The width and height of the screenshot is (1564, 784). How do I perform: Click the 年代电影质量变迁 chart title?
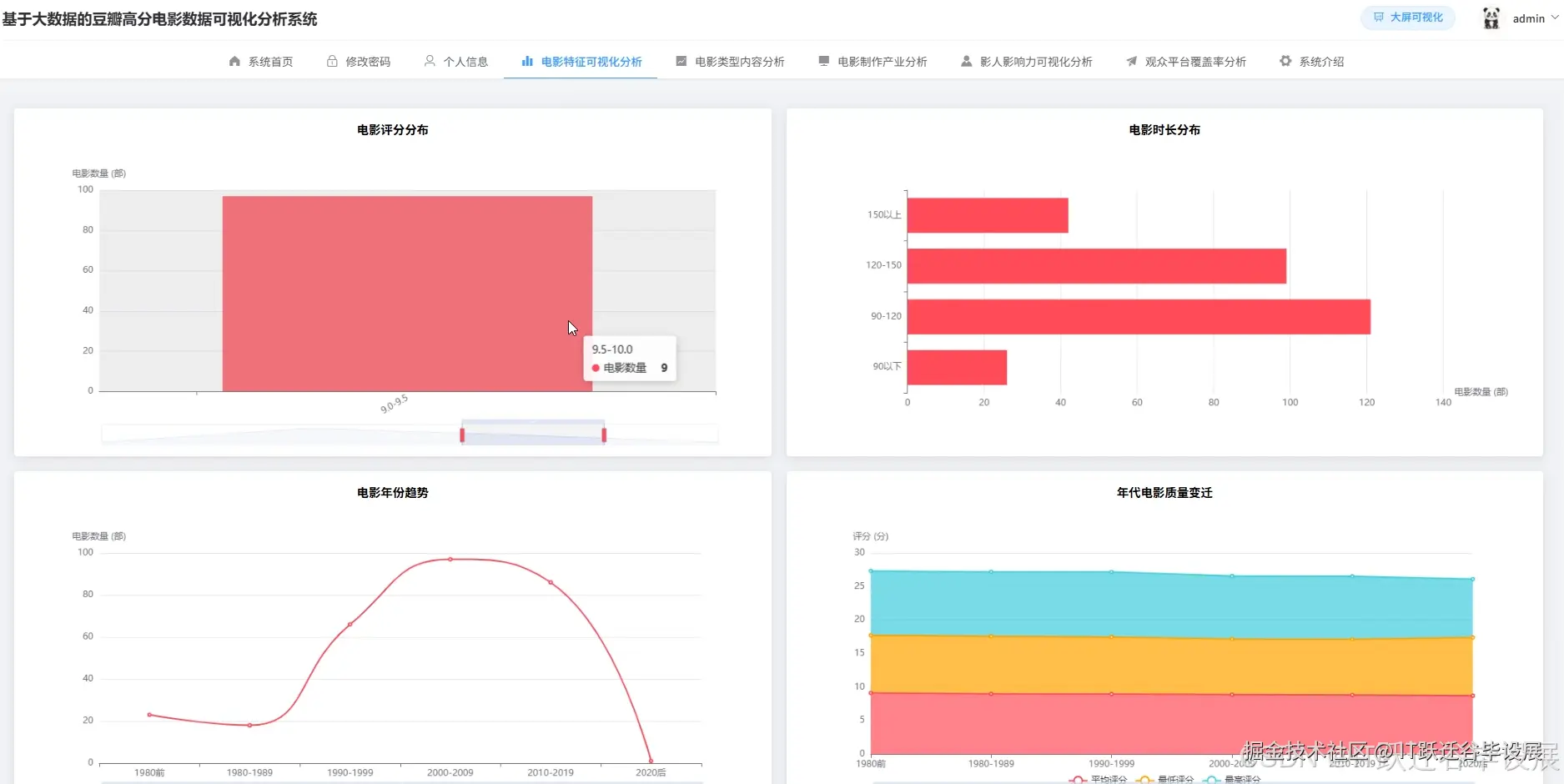coord(1164,493)
